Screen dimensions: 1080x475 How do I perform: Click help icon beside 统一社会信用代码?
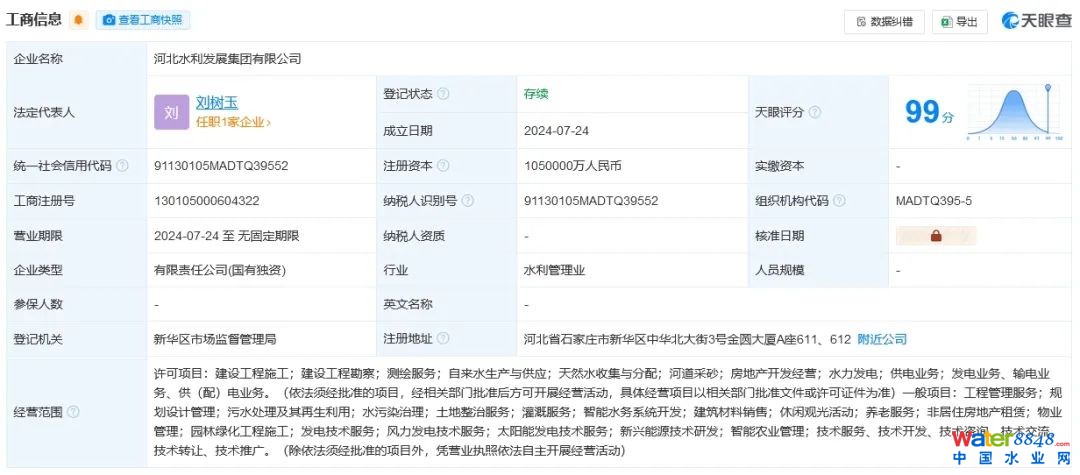point(122,166)
